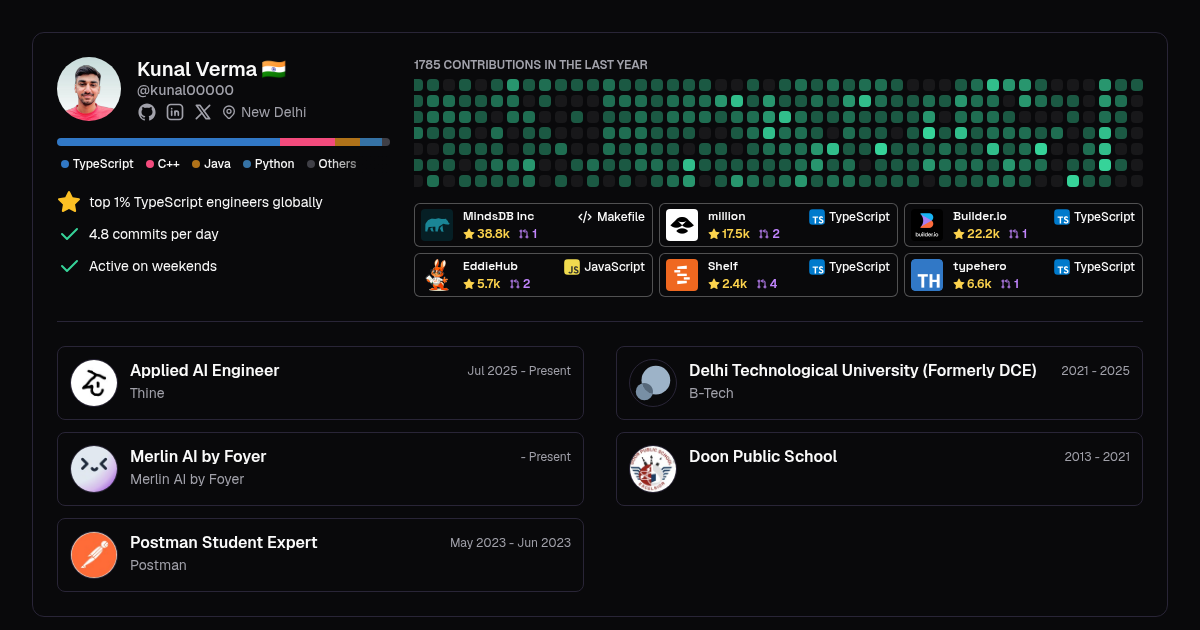
Task: Click the gold star top 1% badge
Action: click(69, 202)
